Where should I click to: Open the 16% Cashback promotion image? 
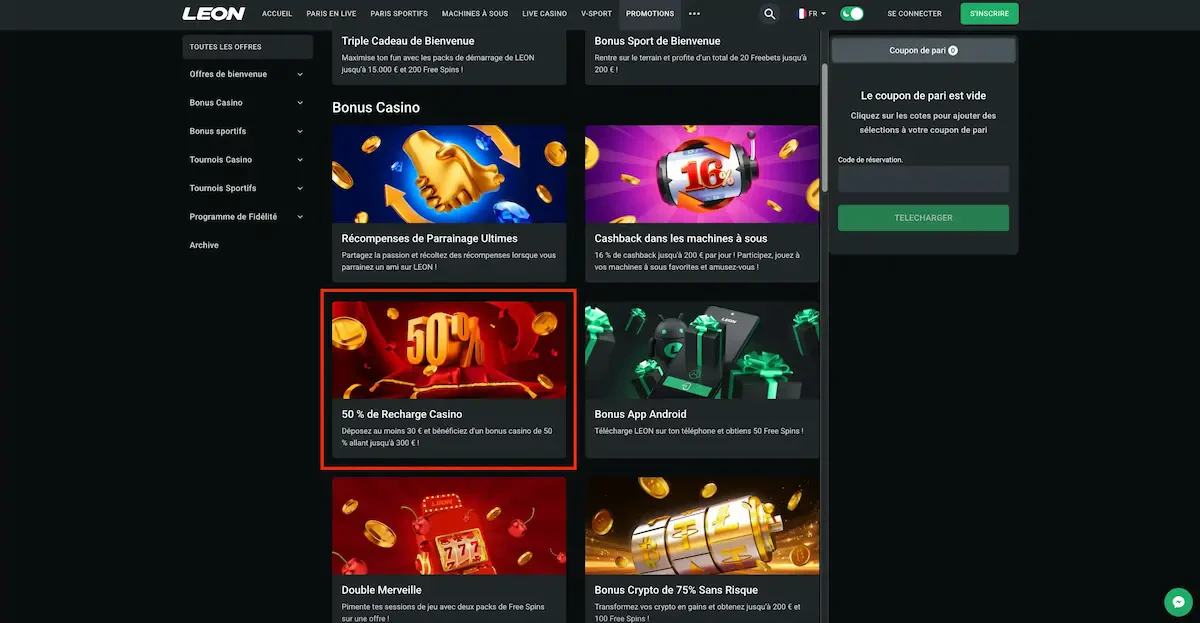[702, 174]
